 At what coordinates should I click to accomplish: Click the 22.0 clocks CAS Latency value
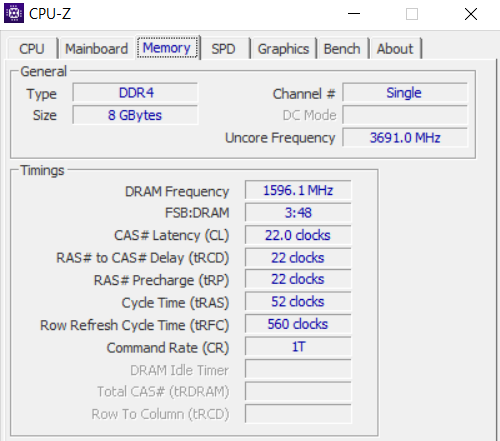point(298,235)
